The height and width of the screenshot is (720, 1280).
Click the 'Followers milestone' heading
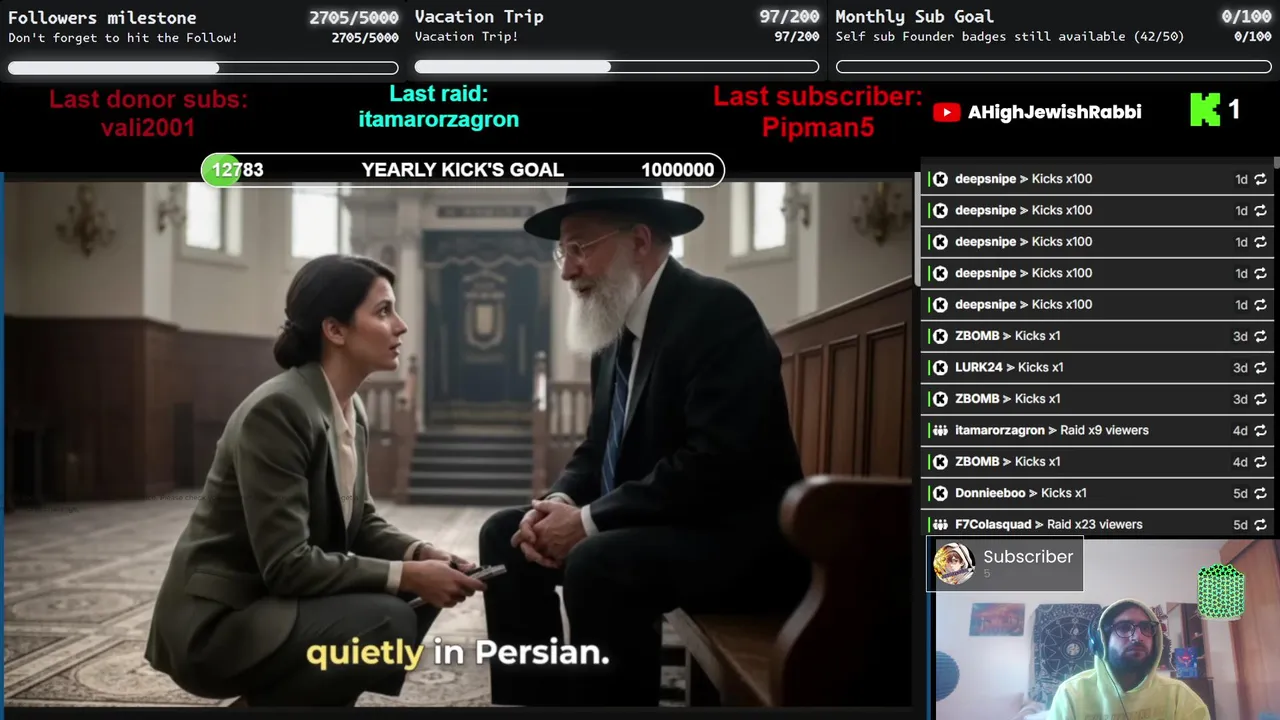coord(102,17)
